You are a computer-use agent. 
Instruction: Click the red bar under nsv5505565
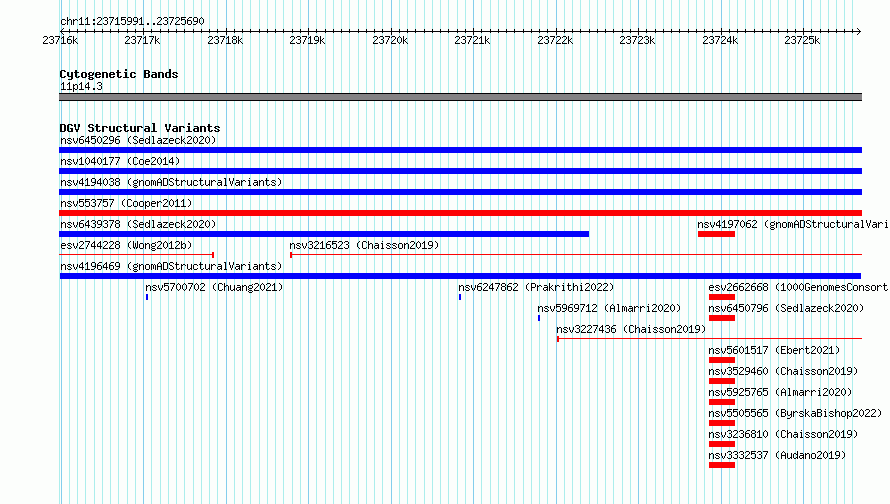722,423
